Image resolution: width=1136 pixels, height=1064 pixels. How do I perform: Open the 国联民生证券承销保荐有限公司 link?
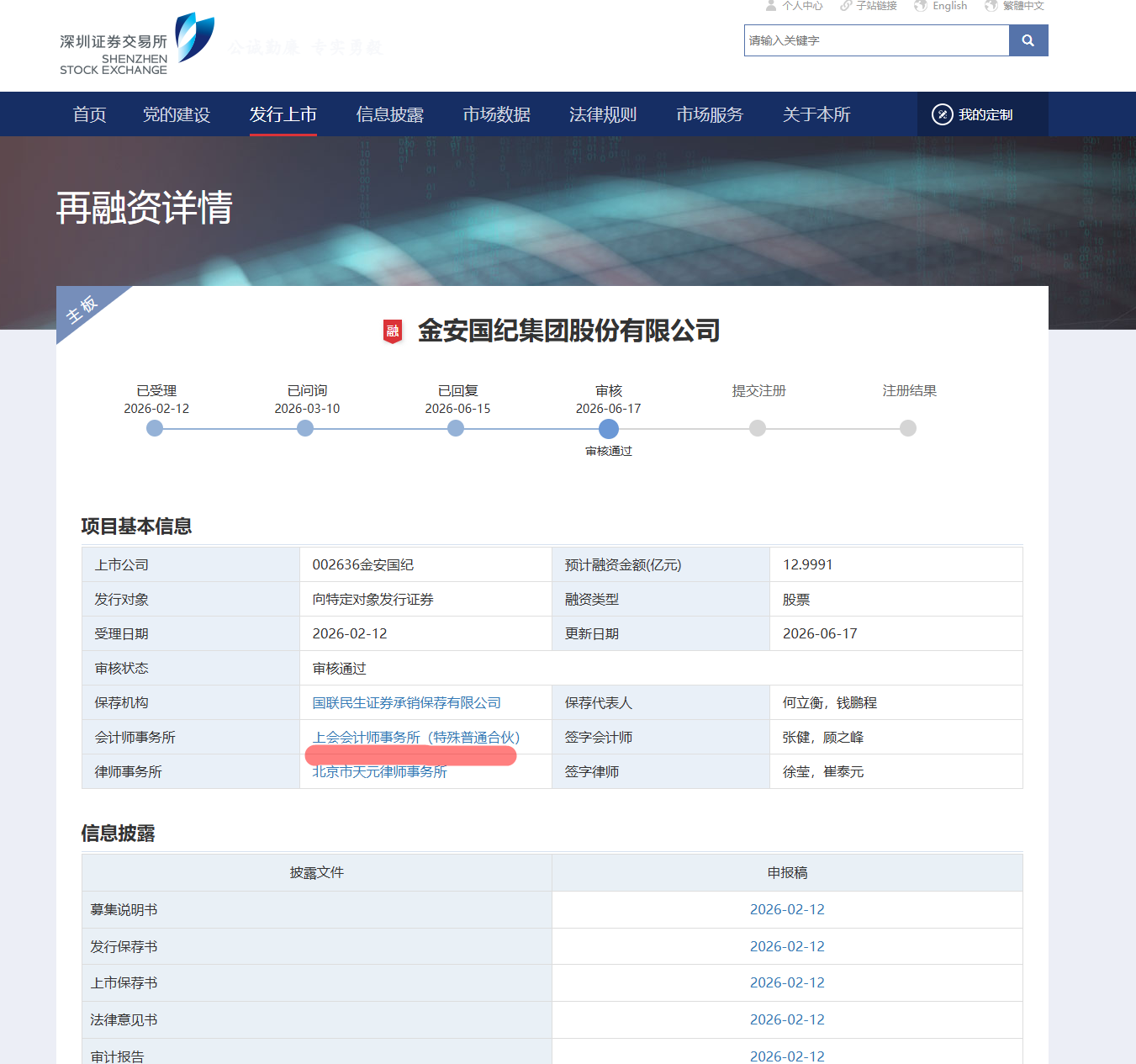tap(407, 703)
